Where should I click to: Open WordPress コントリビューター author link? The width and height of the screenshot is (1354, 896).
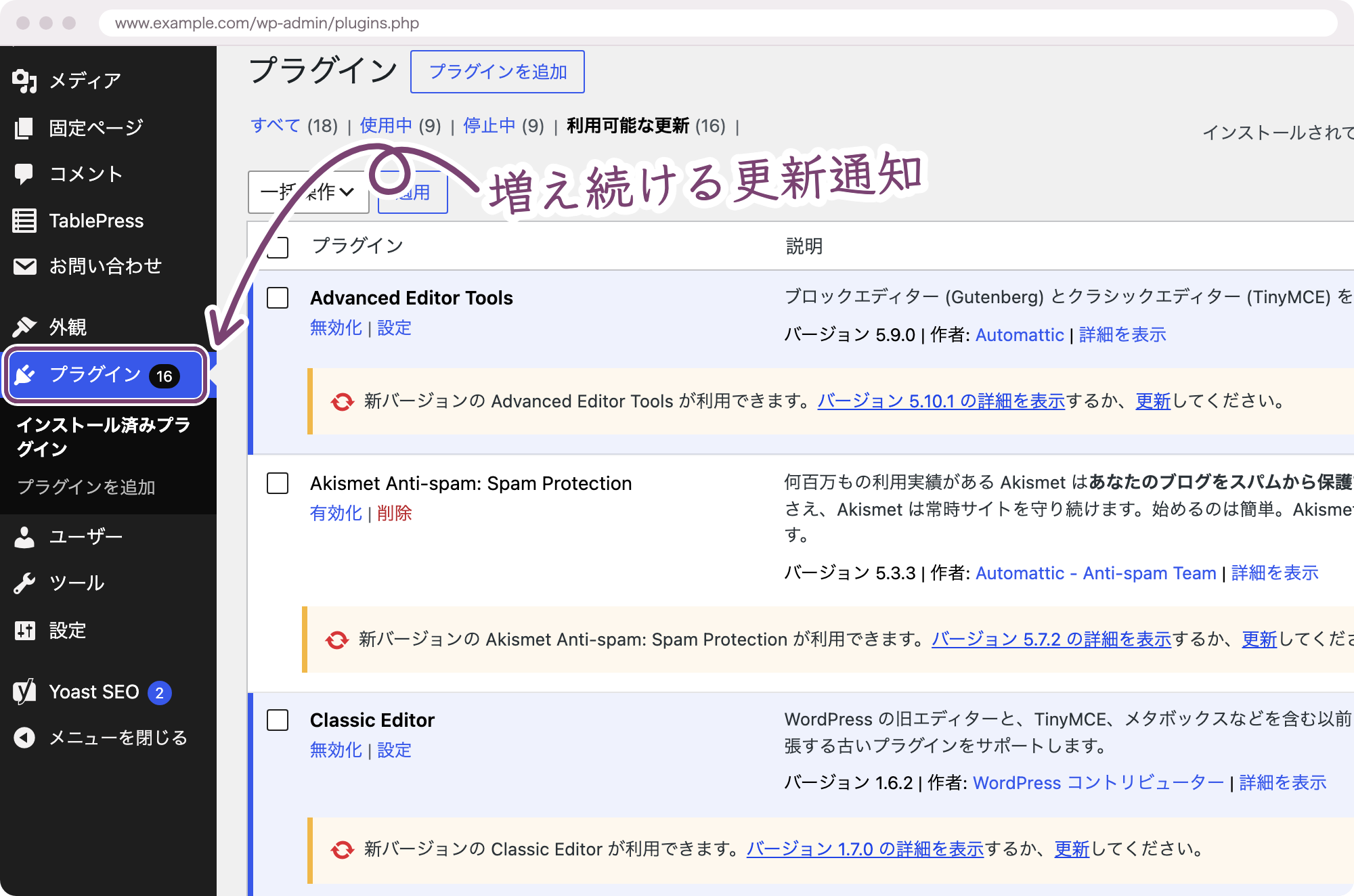tap(1099, 783)
